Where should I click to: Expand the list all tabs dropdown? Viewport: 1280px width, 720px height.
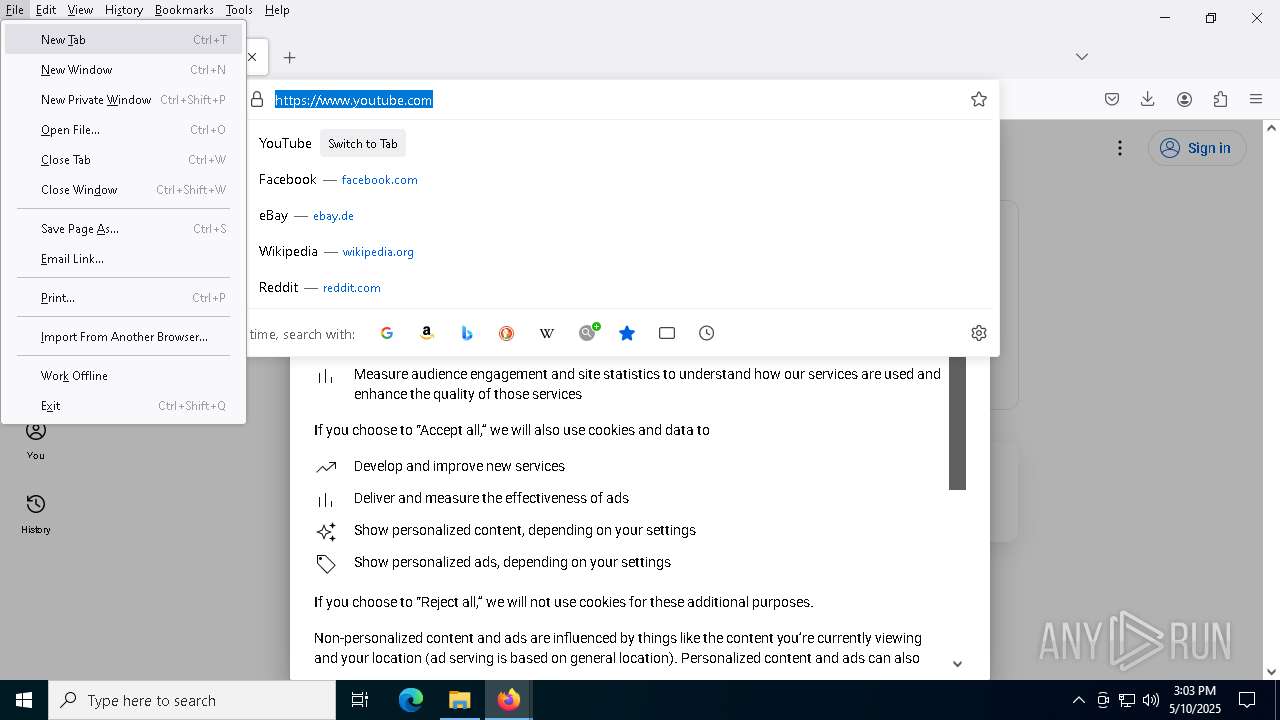[1082, 57]
